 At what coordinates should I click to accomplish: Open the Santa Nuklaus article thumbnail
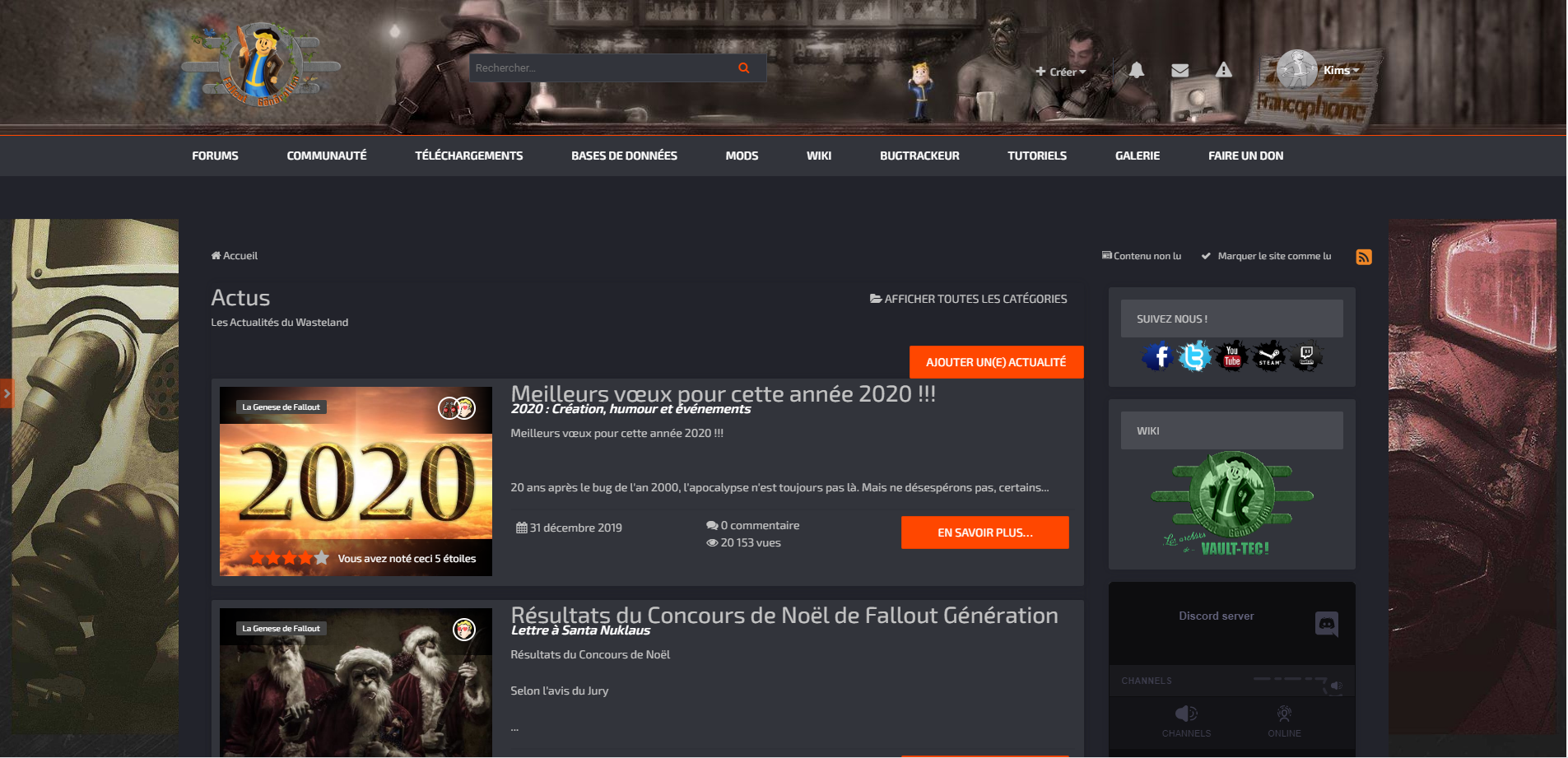click(356, 682)
